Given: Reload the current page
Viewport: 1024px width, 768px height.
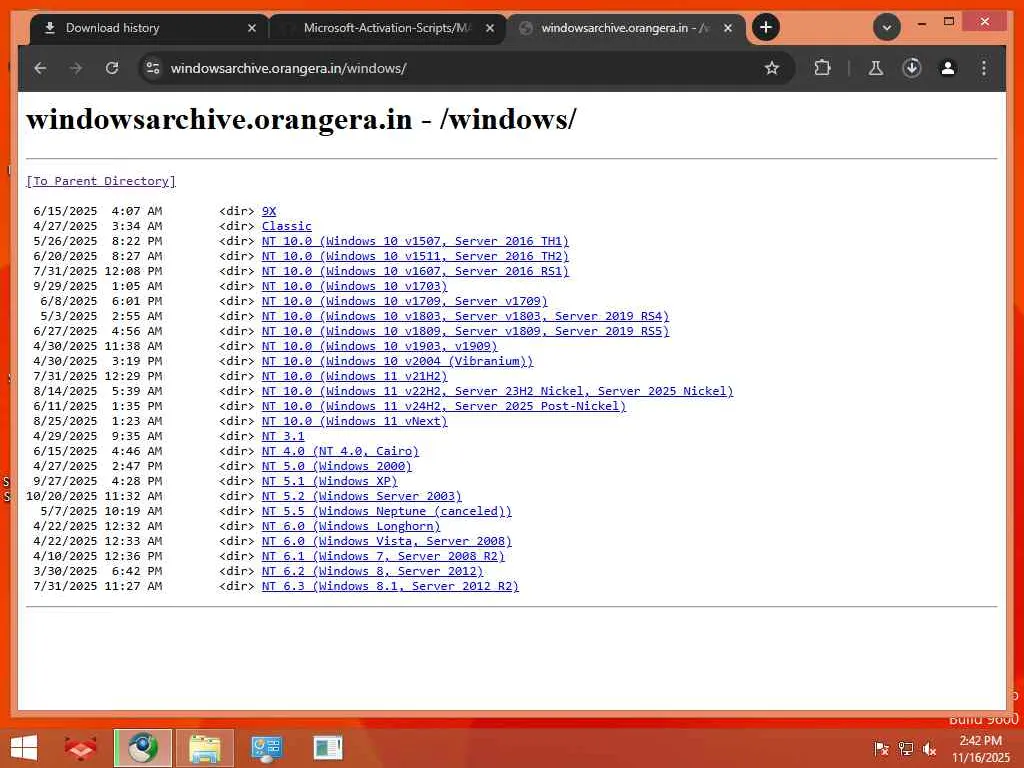Looking at the screenshot, I should 112,68.
